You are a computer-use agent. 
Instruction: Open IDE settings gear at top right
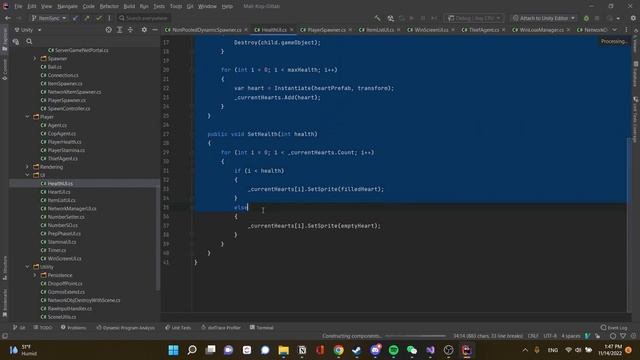coord(633,18)
